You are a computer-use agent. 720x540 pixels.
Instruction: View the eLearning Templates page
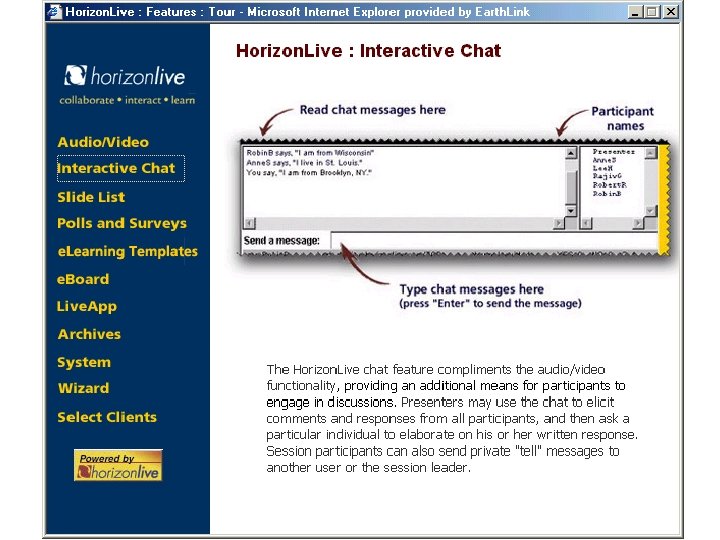click(x=128, y=251)
